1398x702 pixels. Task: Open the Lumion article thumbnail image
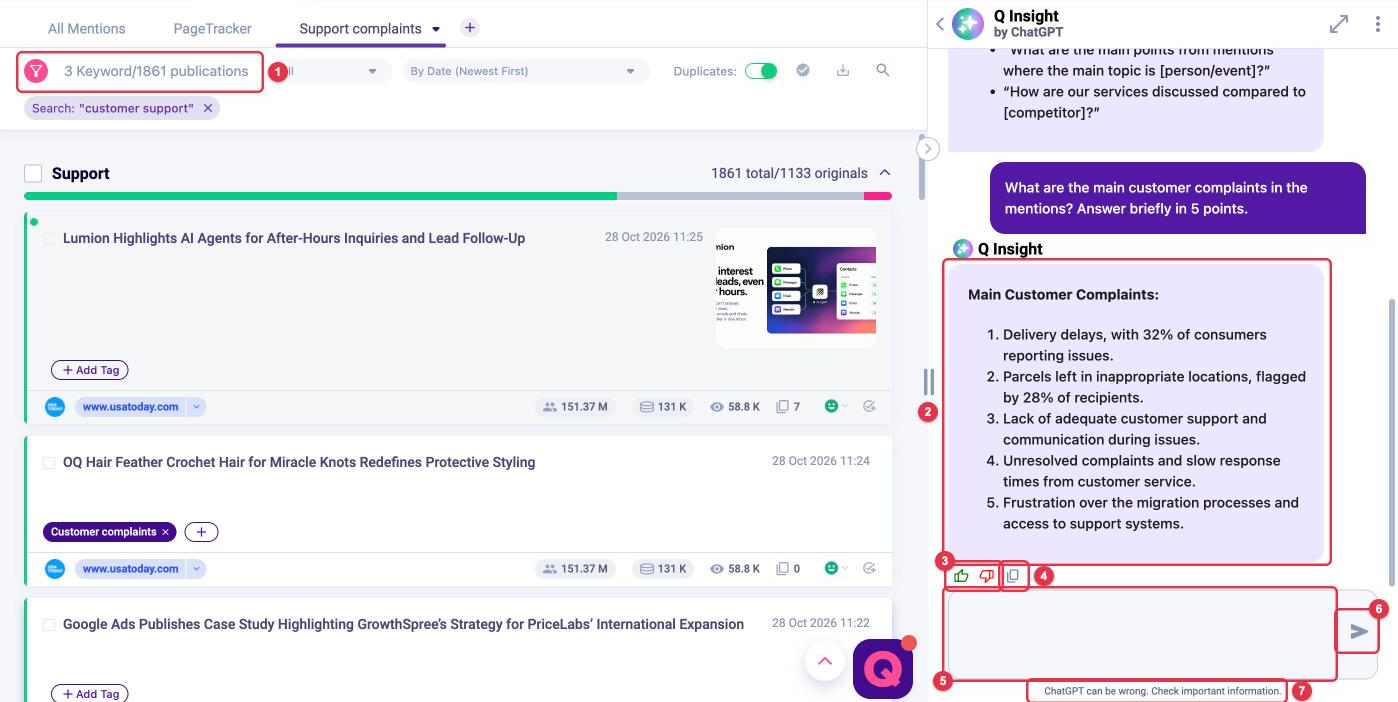[796, 288]
